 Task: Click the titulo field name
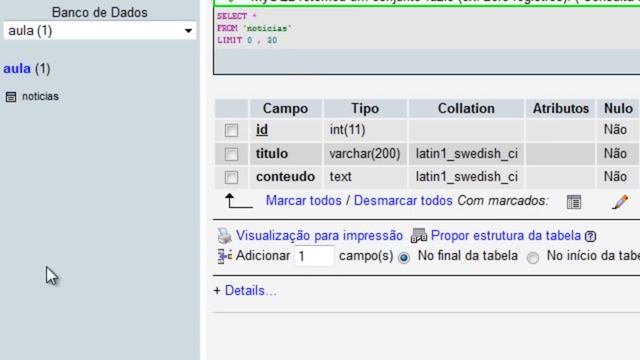coord(272,153)
